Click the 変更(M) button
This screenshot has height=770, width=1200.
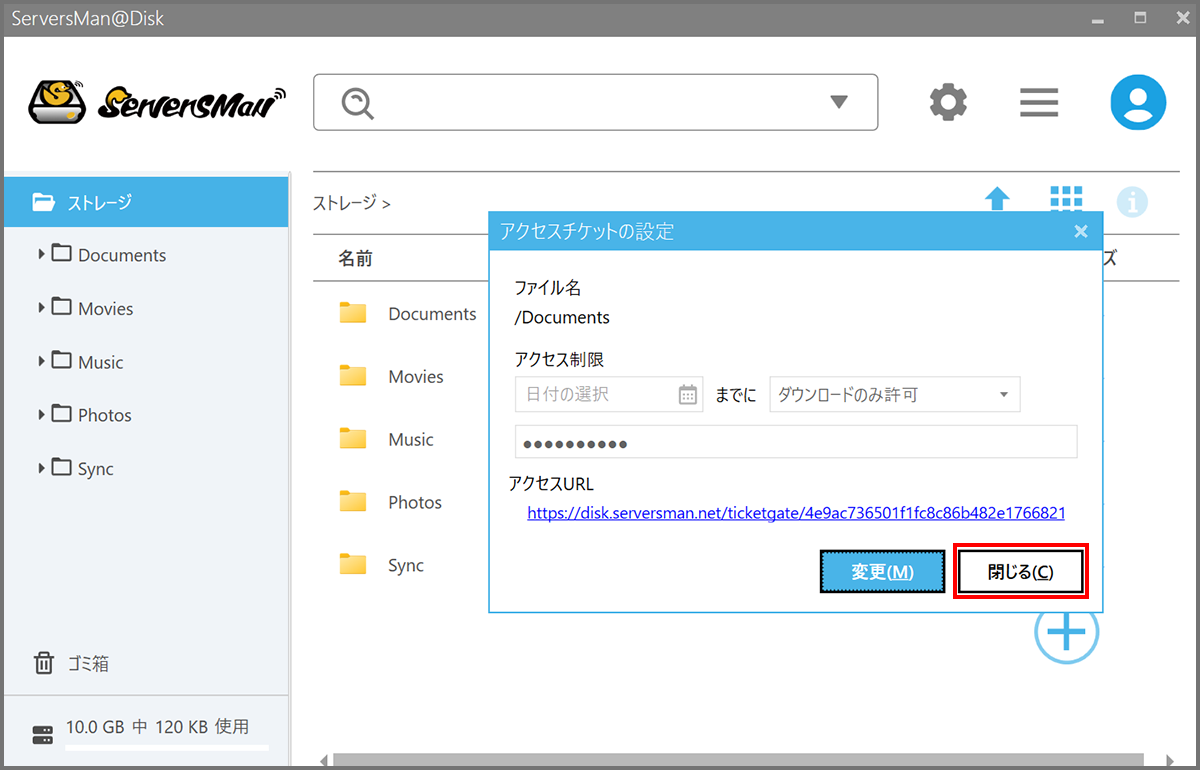tap(882, 572)
